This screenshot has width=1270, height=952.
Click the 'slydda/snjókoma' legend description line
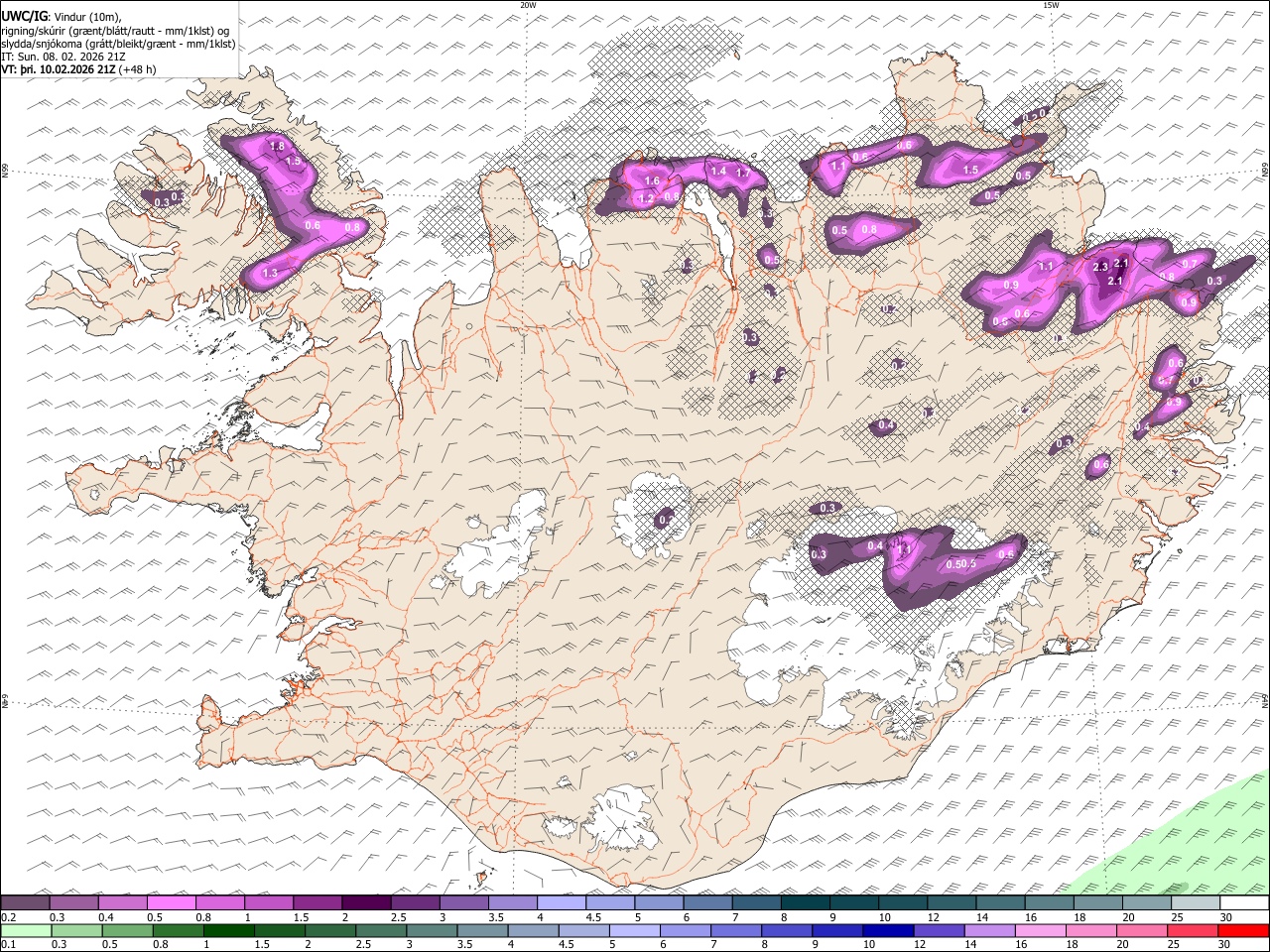pyautogui.click(x=118, y=44)
